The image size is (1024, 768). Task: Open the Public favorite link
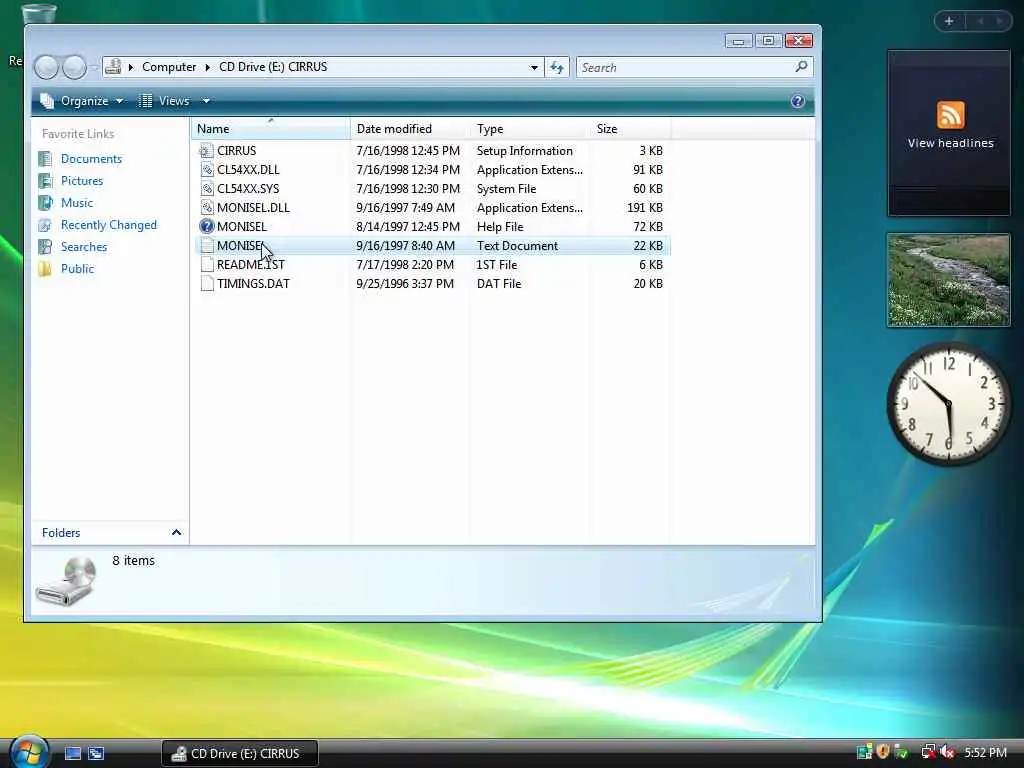pyautogui.click(x=77, y=269)
